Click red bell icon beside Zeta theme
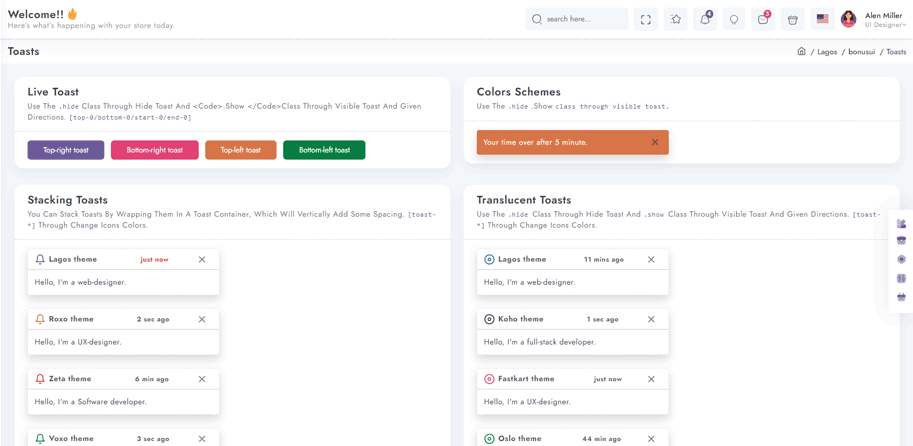 click(40, 379)
